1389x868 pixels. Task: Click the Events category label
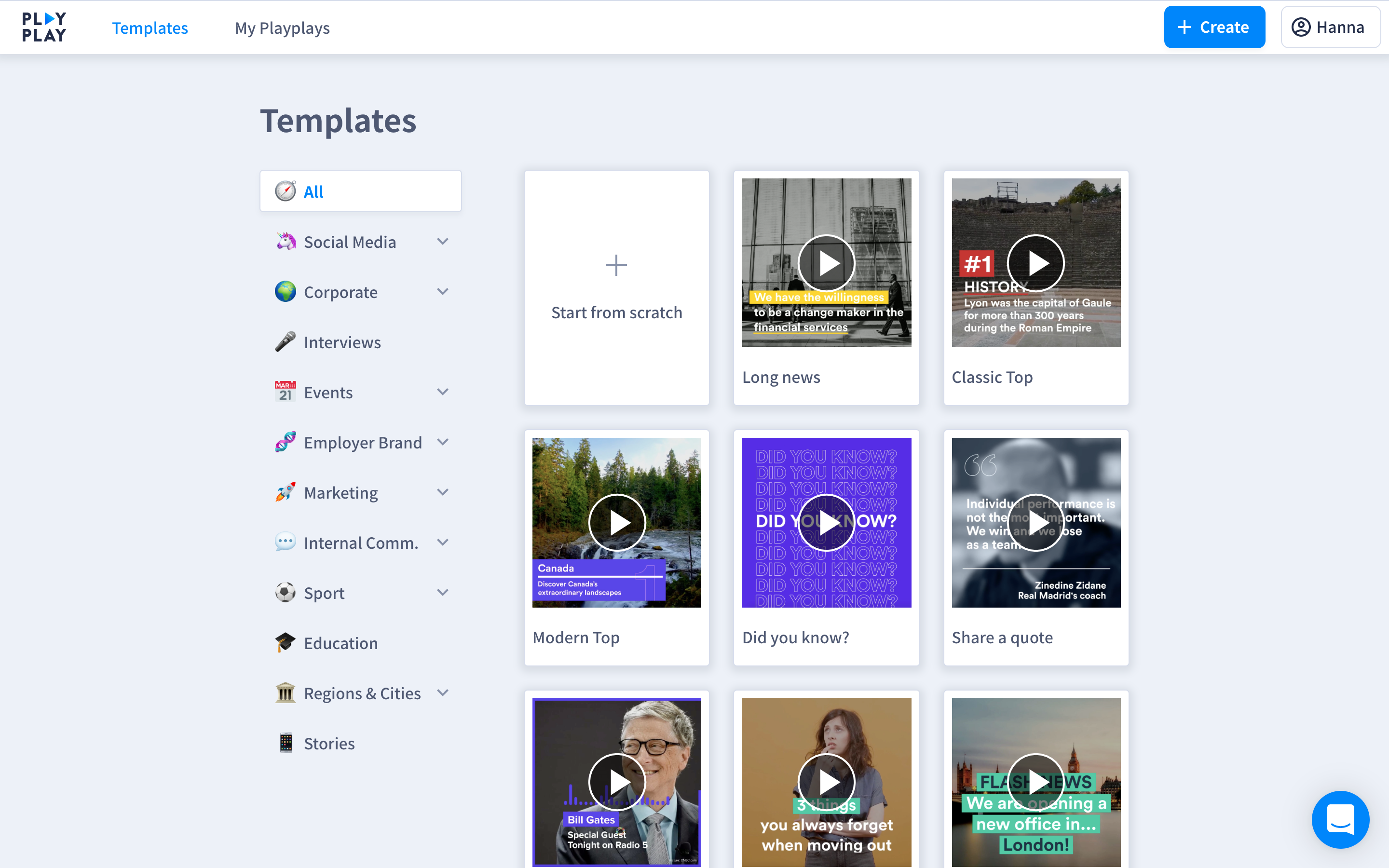(328, 392)
